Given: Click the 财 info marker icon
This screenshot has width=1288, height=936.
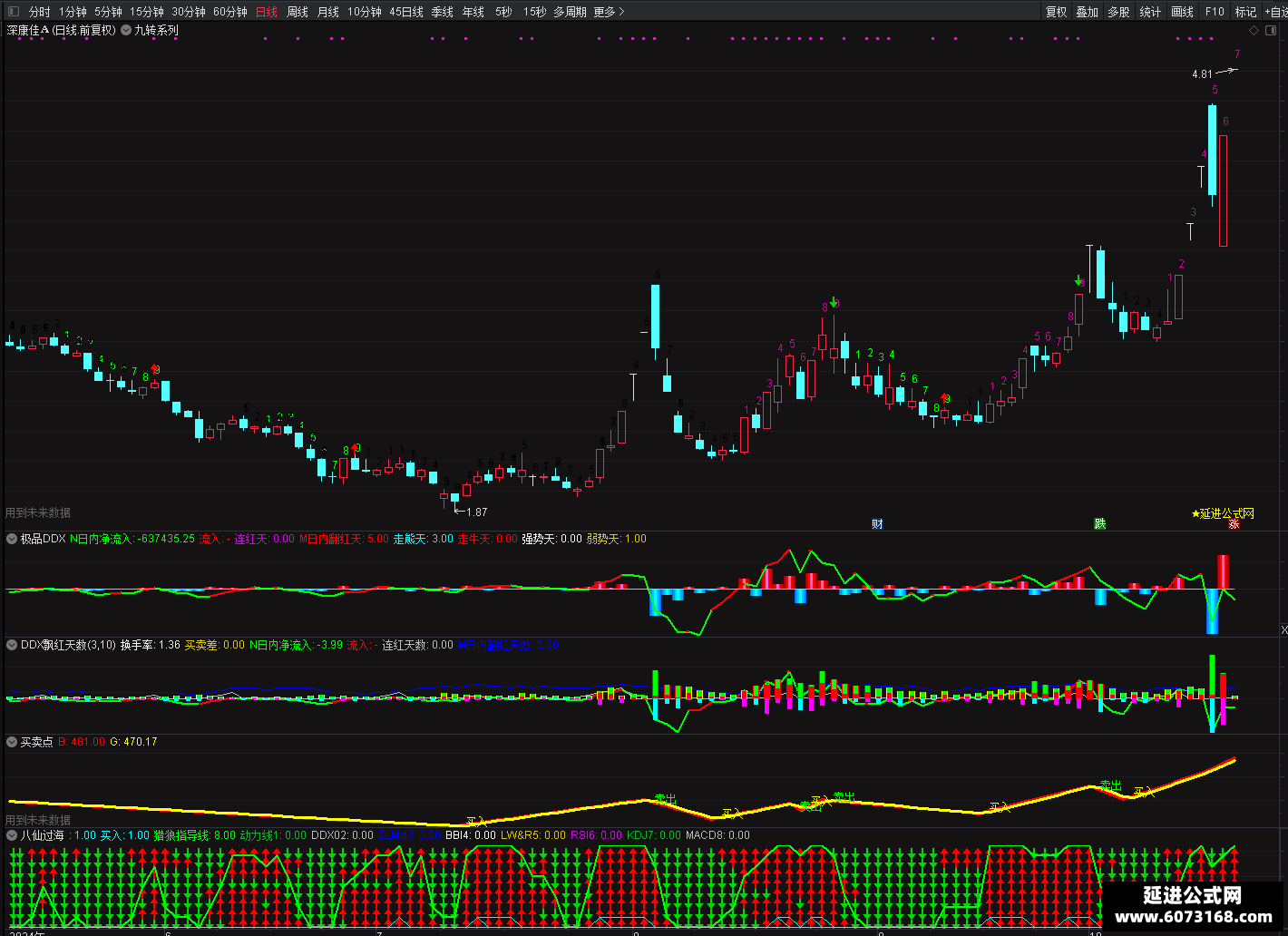Looking at the screenshot, I should (x=877, y=524).
